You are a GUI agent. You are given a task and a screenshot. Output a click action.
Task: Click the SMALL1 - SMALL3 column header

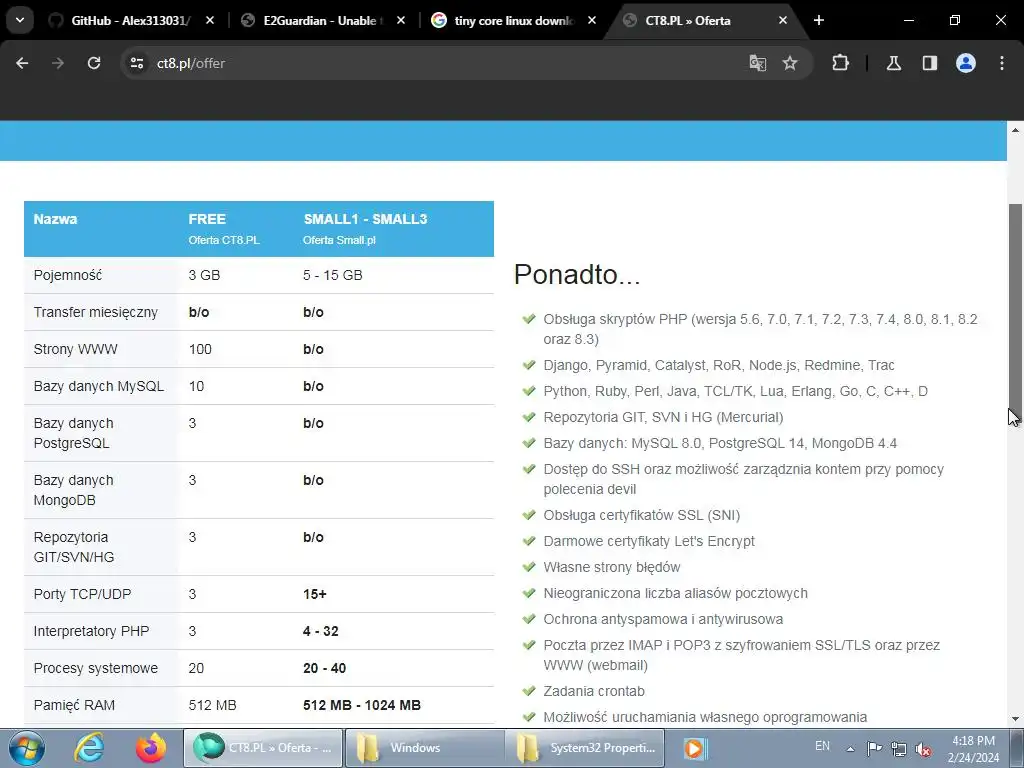(365, 219)
